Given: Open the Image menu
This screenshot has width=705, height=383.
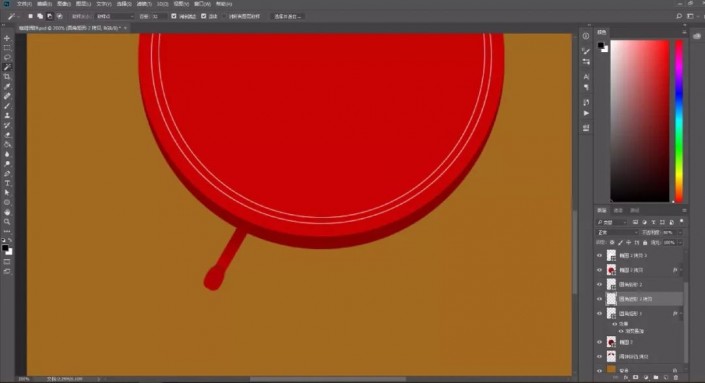Looking at the screenshot, I should [x=63, y=4].
